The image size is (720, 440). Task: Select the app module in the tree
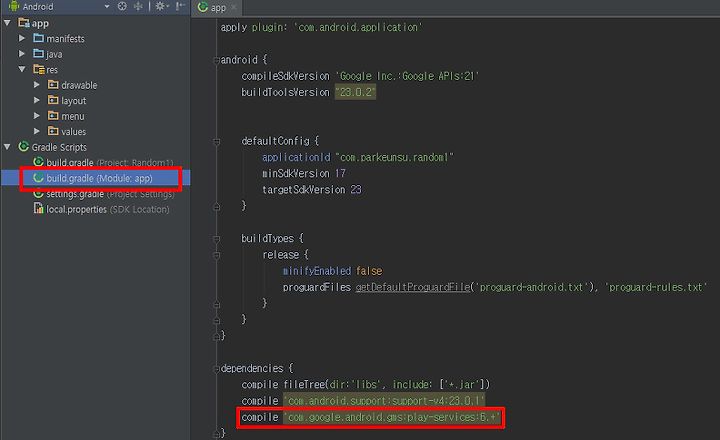tap(40, 23)
